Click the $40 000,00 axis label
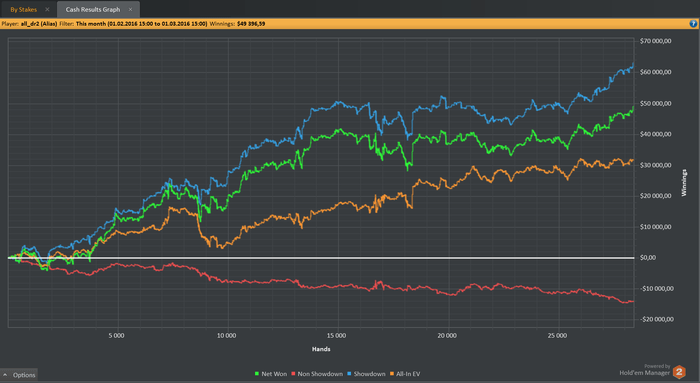The image size is (700, 383). coord(655,134)
